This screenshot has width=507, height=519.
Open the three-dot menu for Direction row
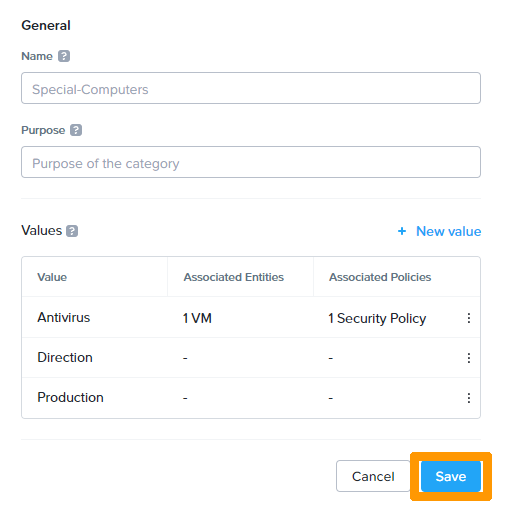[x=469, y=358]
